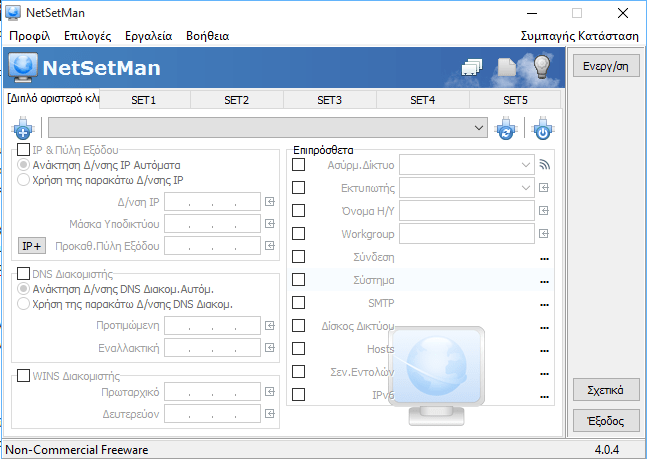Switch to the SET3 tab
Viewport: 647px width, 459px height.
[330, 100]
